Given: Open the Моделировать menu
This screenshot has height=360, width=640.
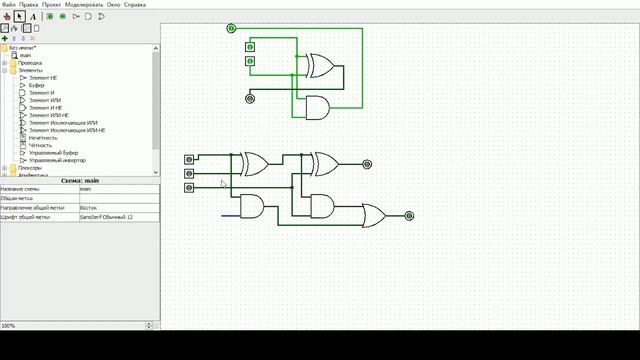Looking at the screenshot, I should [84, 5].
